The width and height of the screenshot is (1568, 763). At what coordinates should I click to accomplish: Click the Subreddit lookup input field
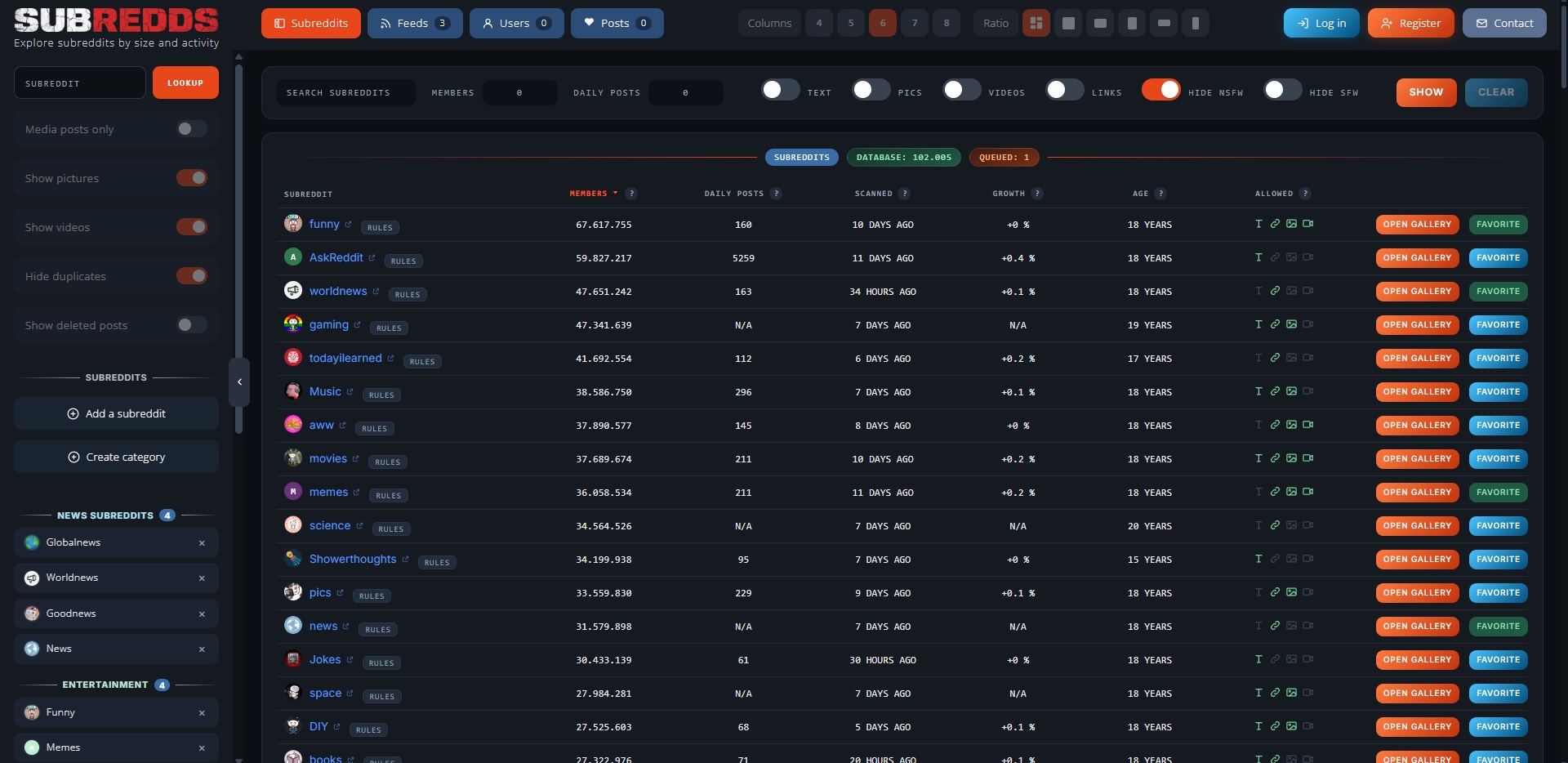click(80, 83)
